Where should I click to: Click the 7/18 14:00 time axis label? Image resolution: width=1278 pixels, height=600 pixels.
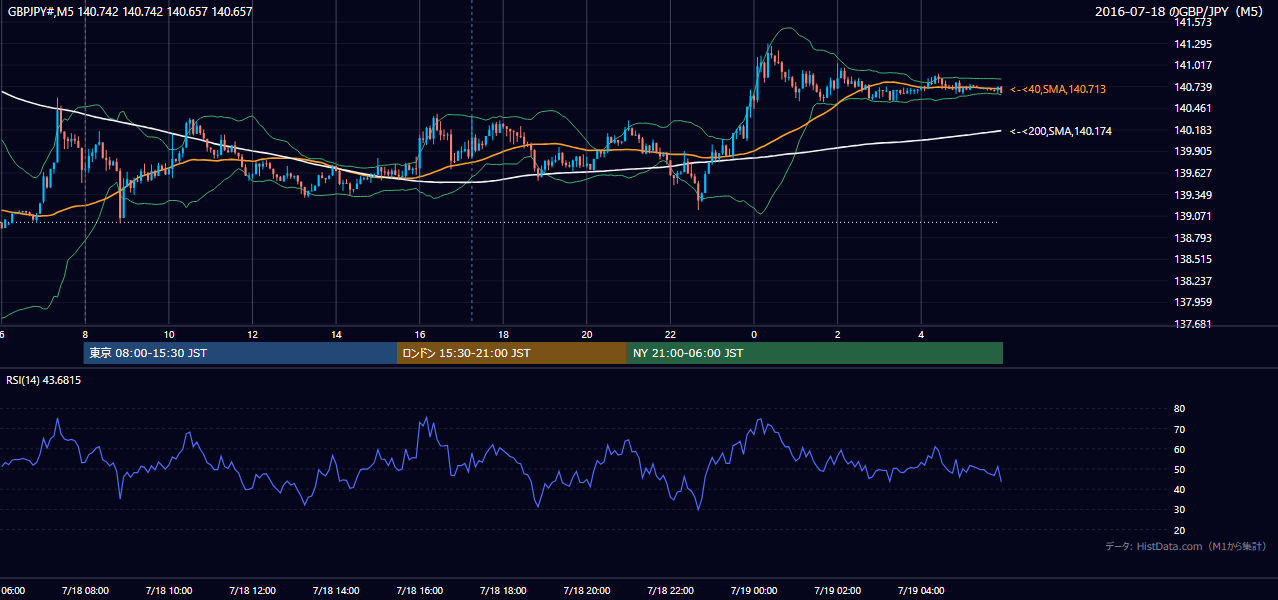pos(336,591)
